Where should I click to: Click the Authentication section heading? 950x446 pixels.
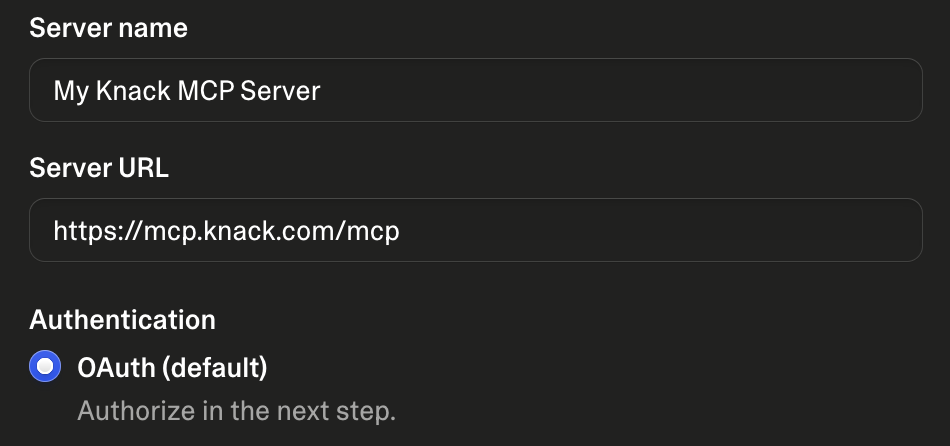point(122,319)
